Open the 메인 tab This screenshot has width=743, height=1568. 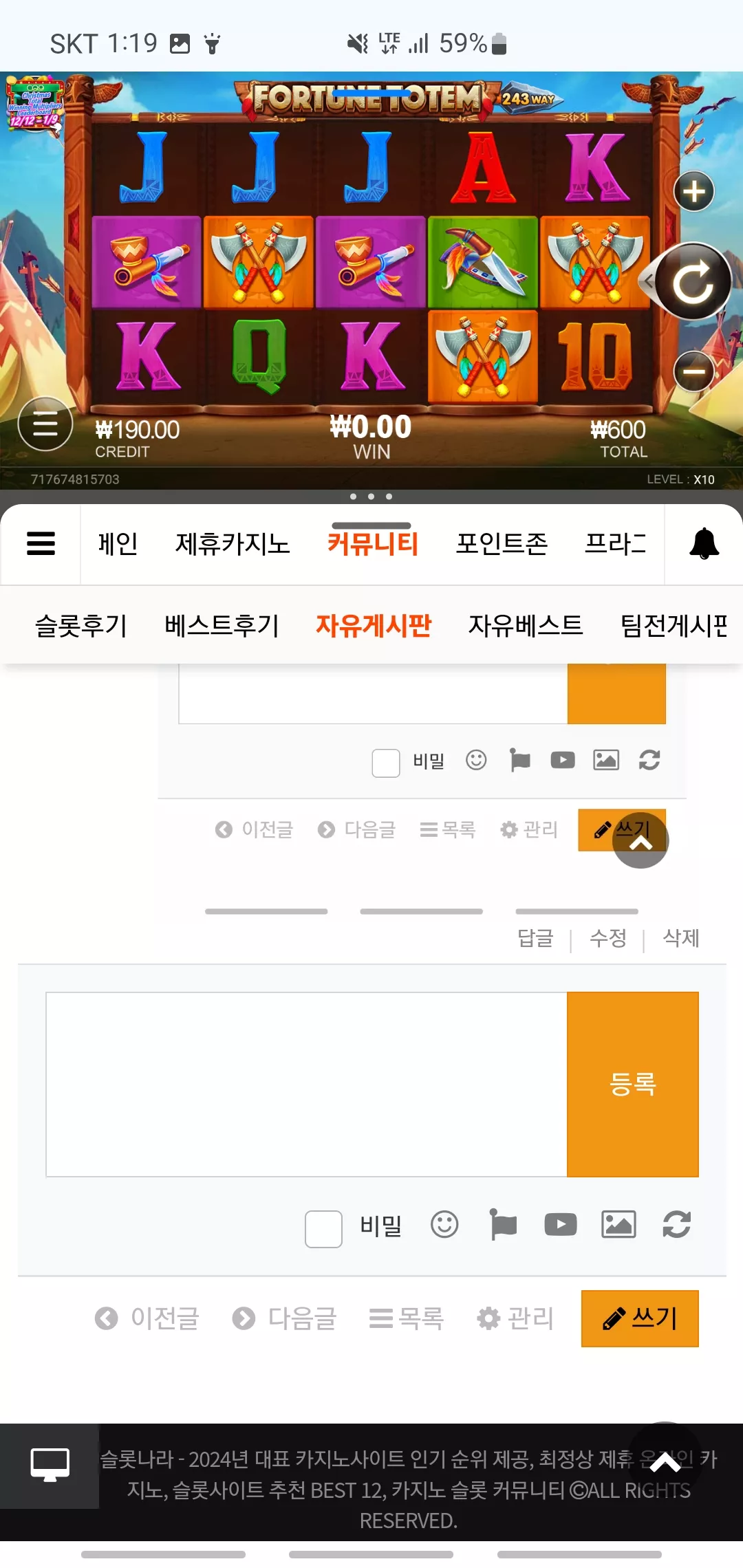[x=118, y=543]
